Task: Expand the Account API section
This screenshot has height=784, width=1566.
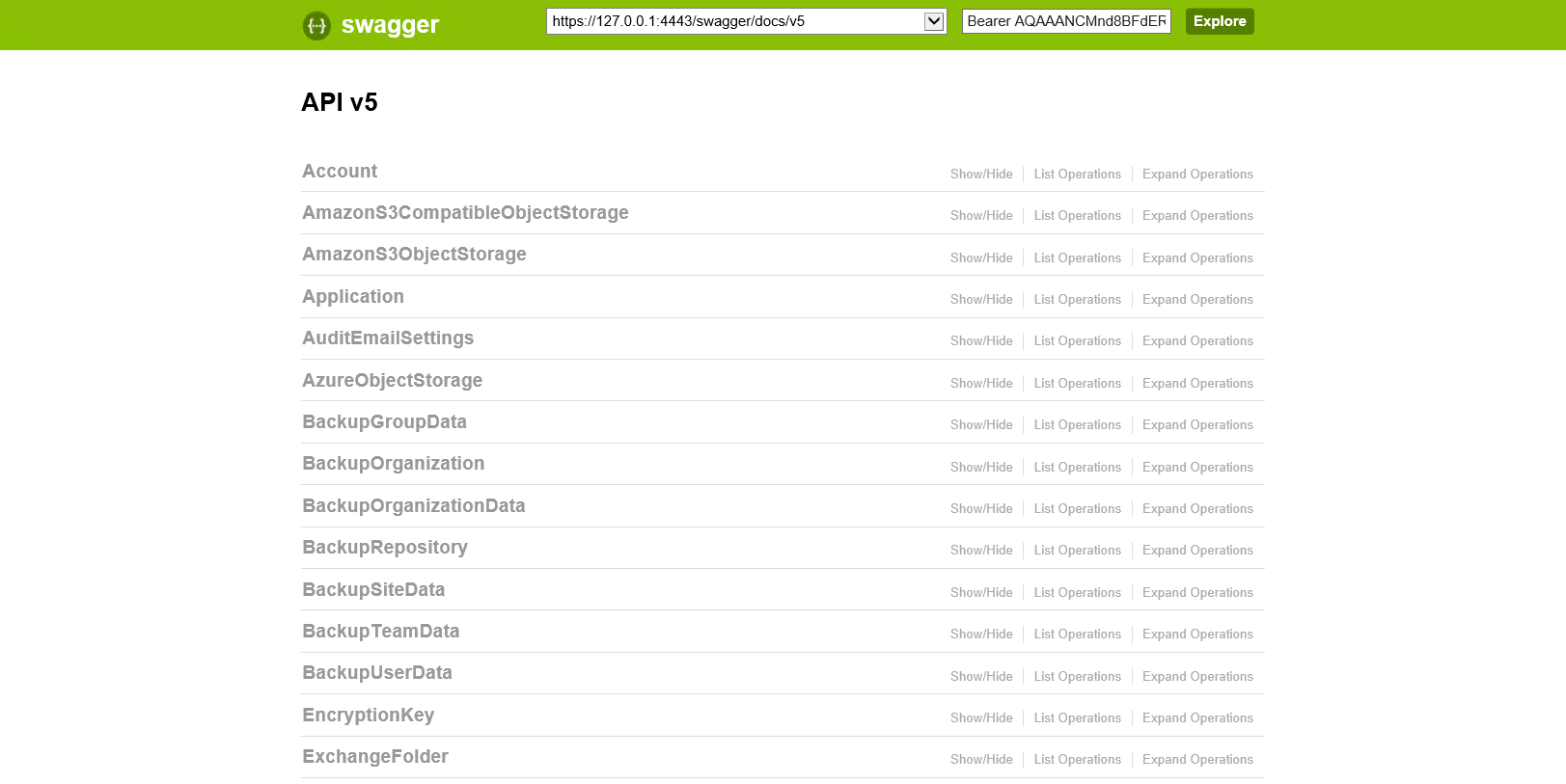Action: coord(340,171)
